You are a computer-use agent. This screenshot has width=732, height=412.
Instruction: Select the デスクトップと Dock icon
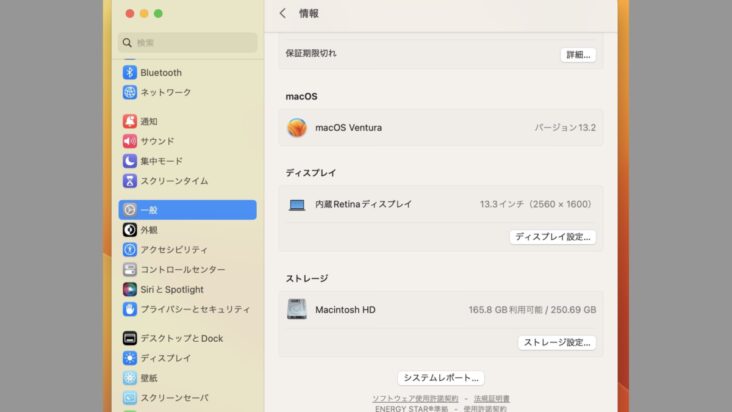[x=130, y=338]
